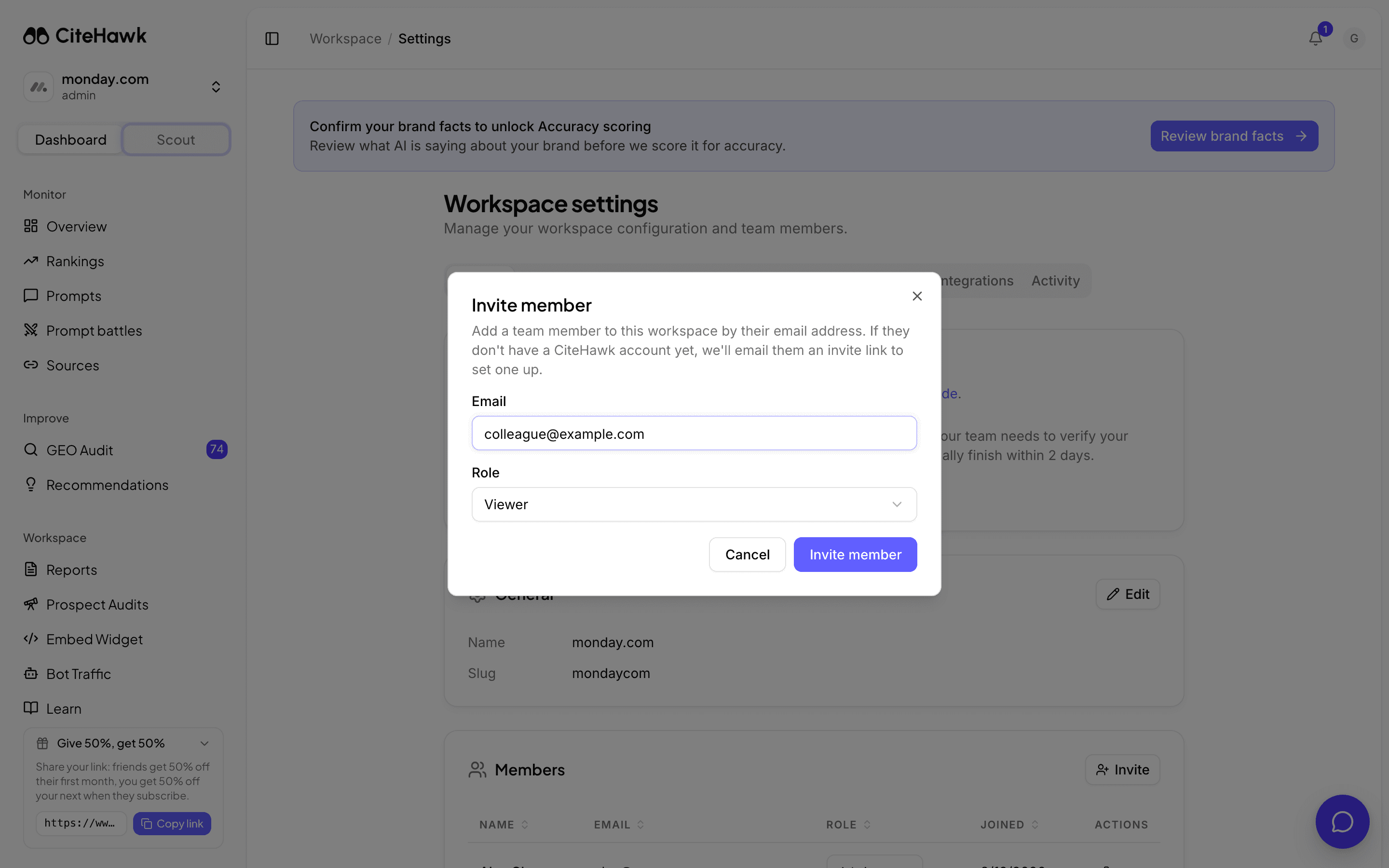Focus the Email input field
This screenshot has width=1389, height=868.
pyautogui.click(x=694, y=434)
